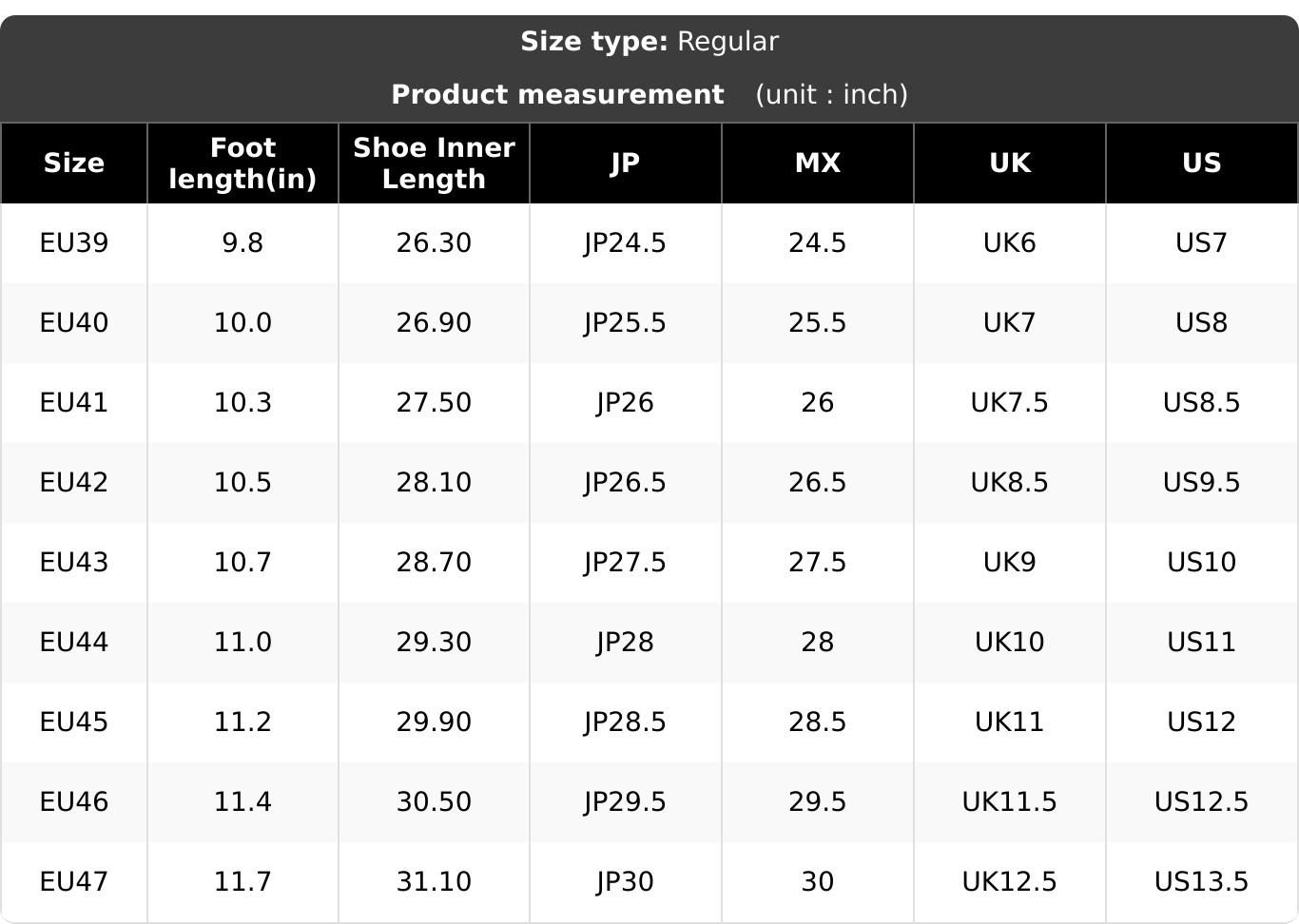Screen dimensions: 1299x924
Task: Click the US9.5 cell
Action: [1202, 483]
